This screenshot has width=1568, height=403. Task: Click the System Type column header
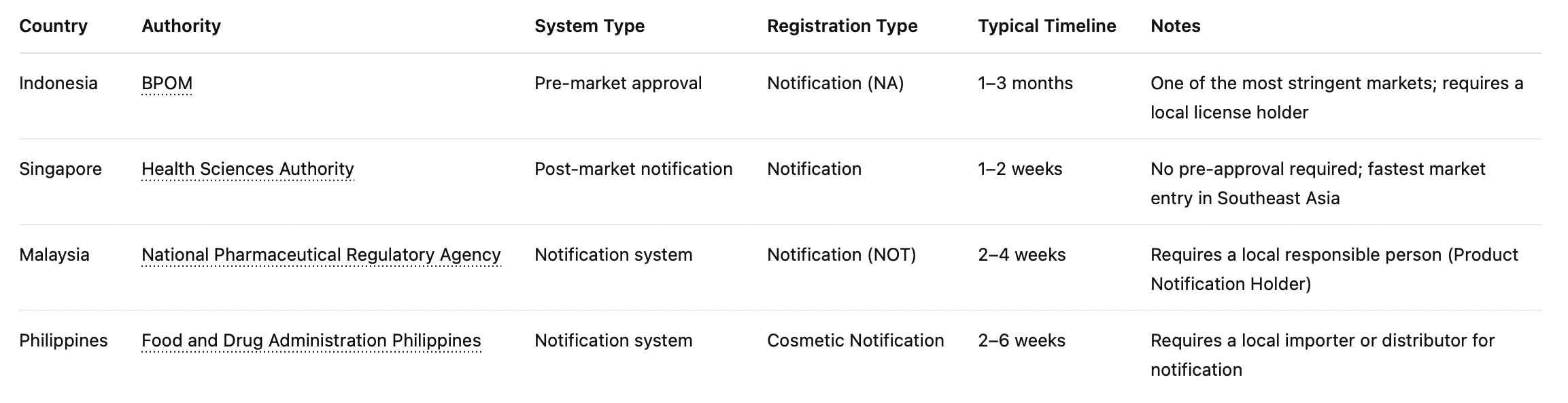(x=589, y=26)
